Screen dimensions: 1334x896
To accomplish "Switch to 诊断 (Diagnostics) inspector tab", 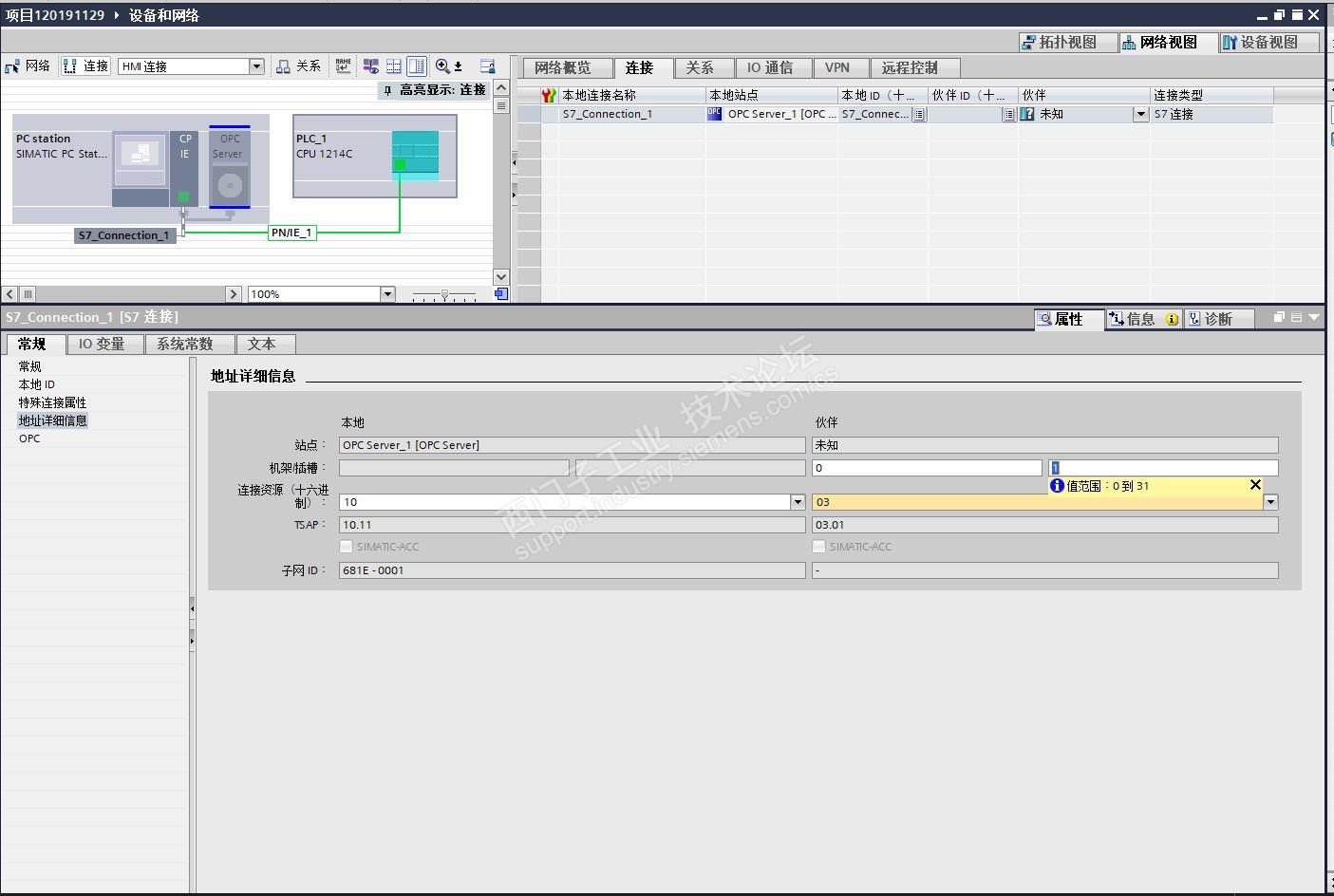I will coord(1218,319).
